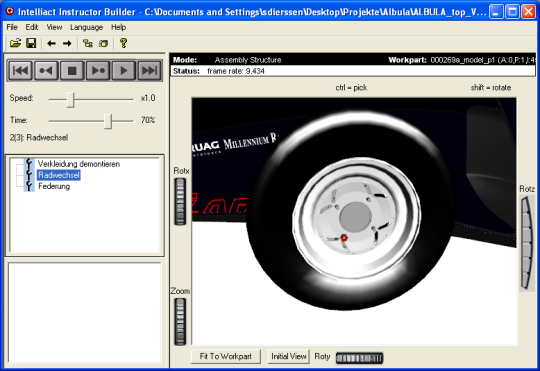This screenshot has height=371, width=540.
Task: Click the application icon in the title bar
Action: [x=10, y=11]
